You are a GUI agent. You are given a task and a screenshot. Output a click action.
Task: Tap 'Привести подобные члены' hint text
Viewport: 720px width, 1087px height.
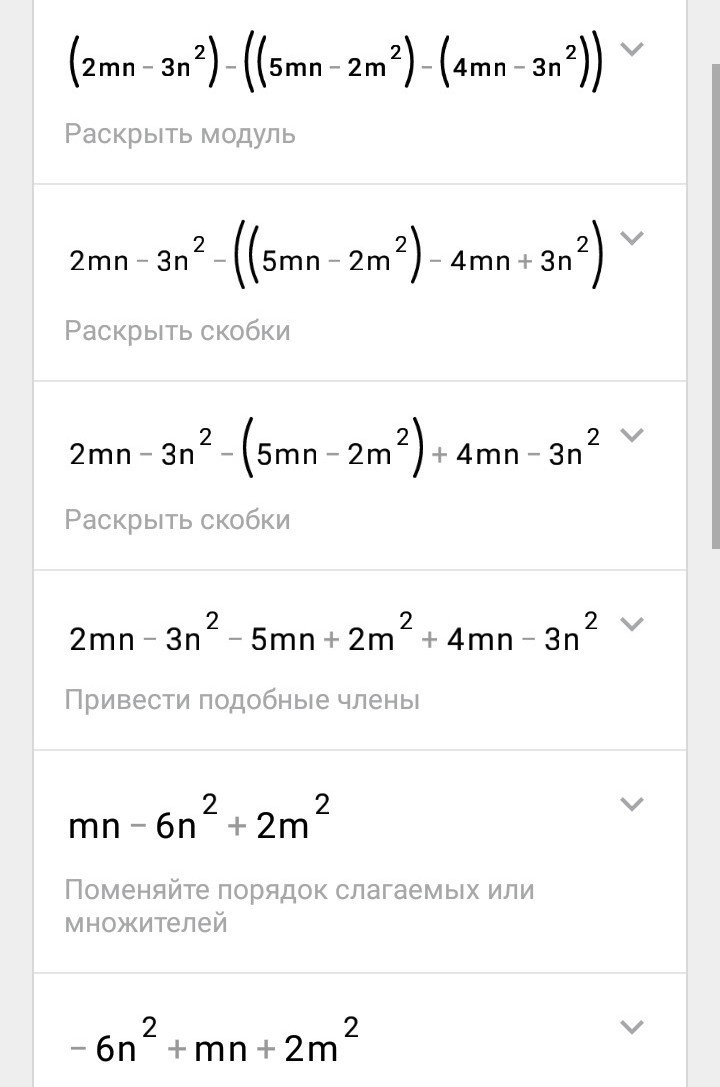click(243, 699)
